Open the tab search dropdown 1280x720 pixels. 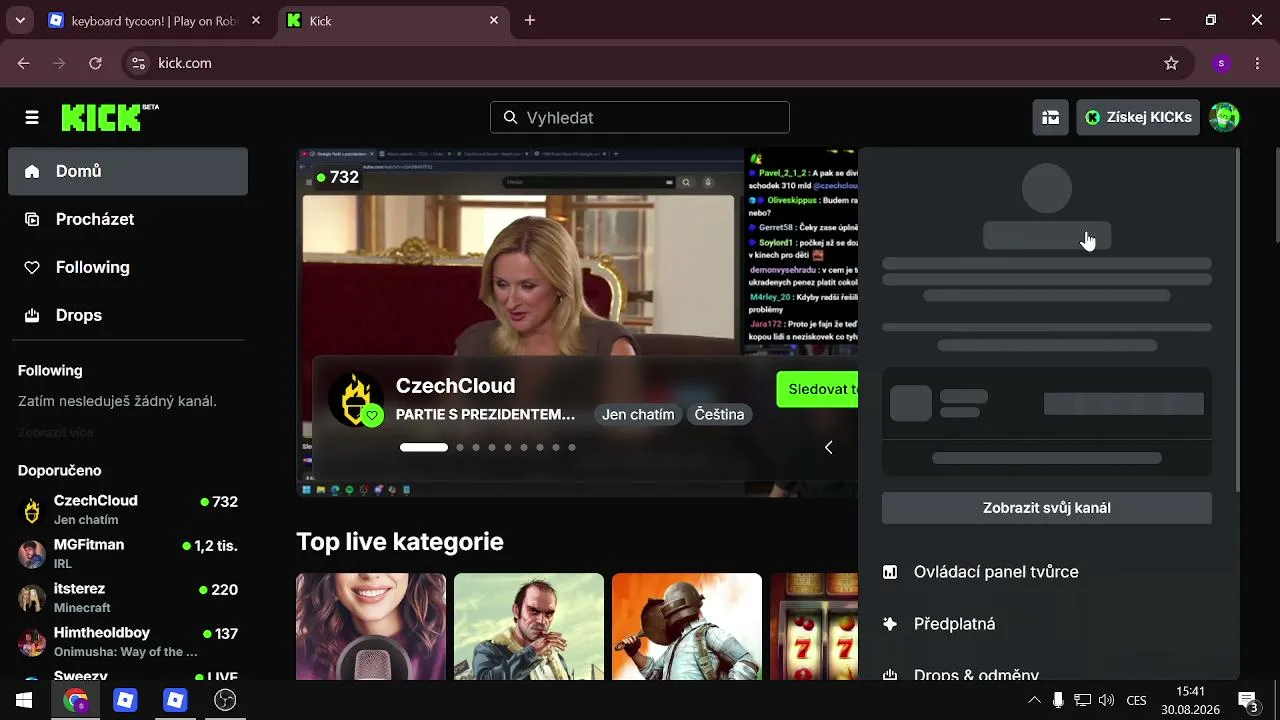click(20, 21)
